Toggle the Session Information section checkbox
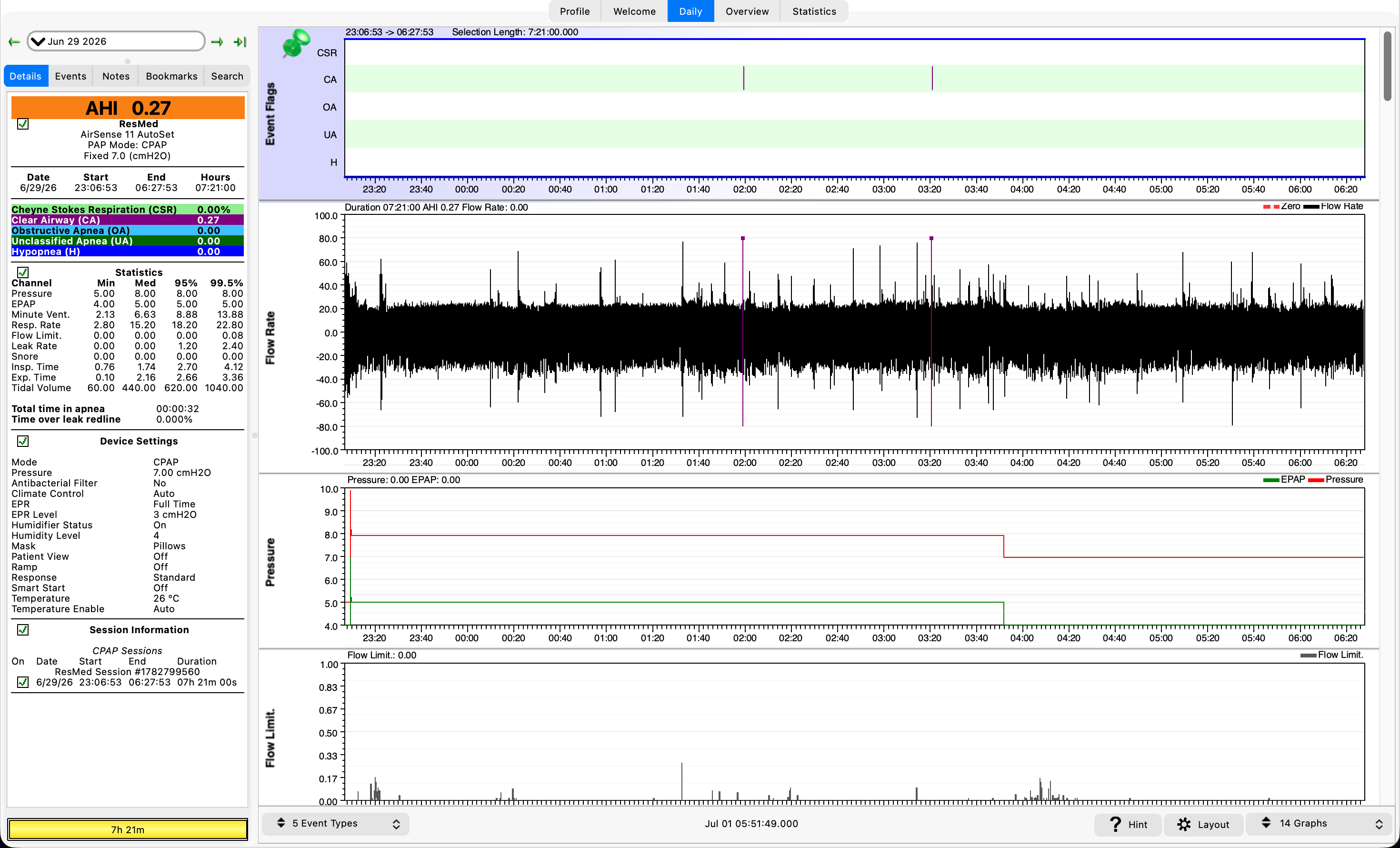 click(x=23, y=630)
